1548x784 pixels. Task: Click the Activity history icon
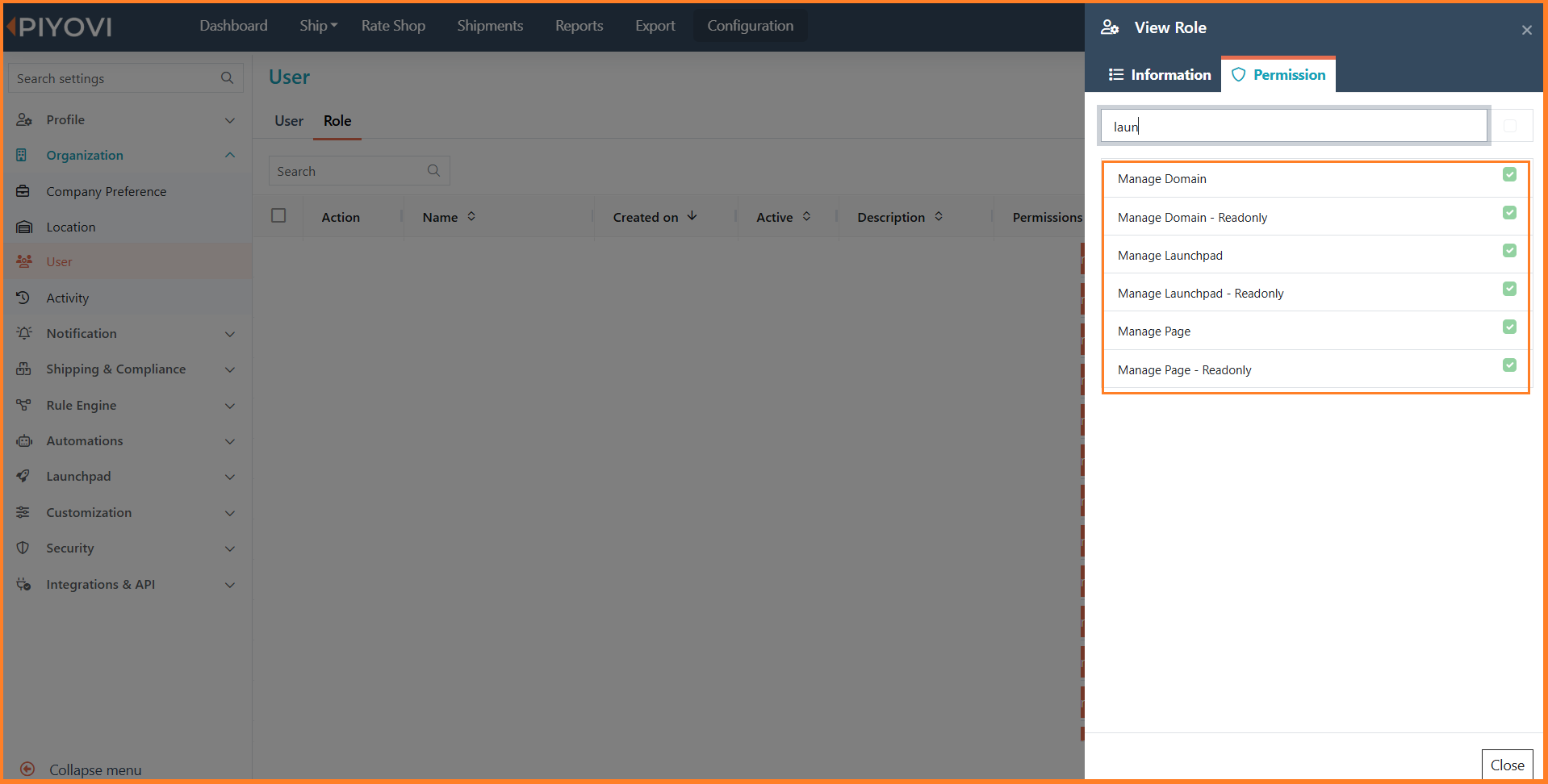coord(23,298)
